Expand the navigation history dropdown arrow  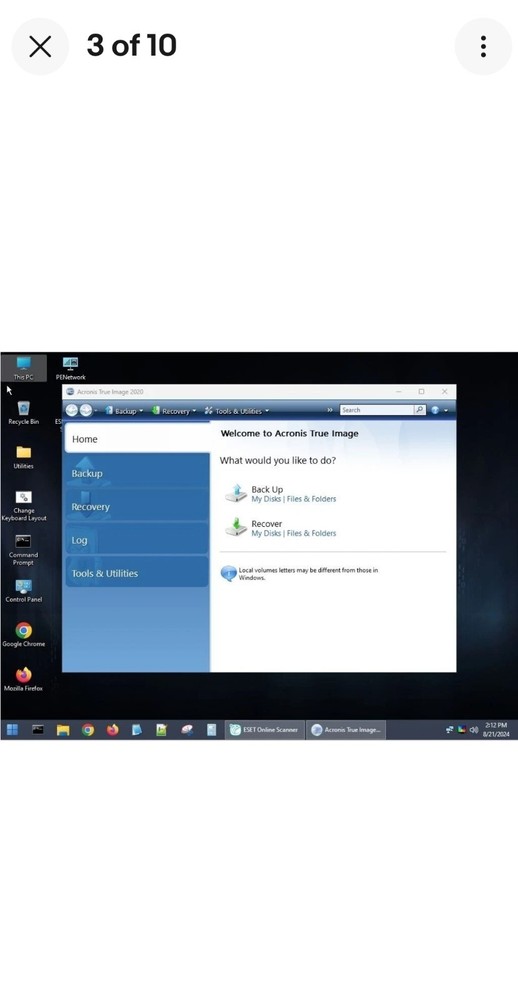[x=96, y=411]
